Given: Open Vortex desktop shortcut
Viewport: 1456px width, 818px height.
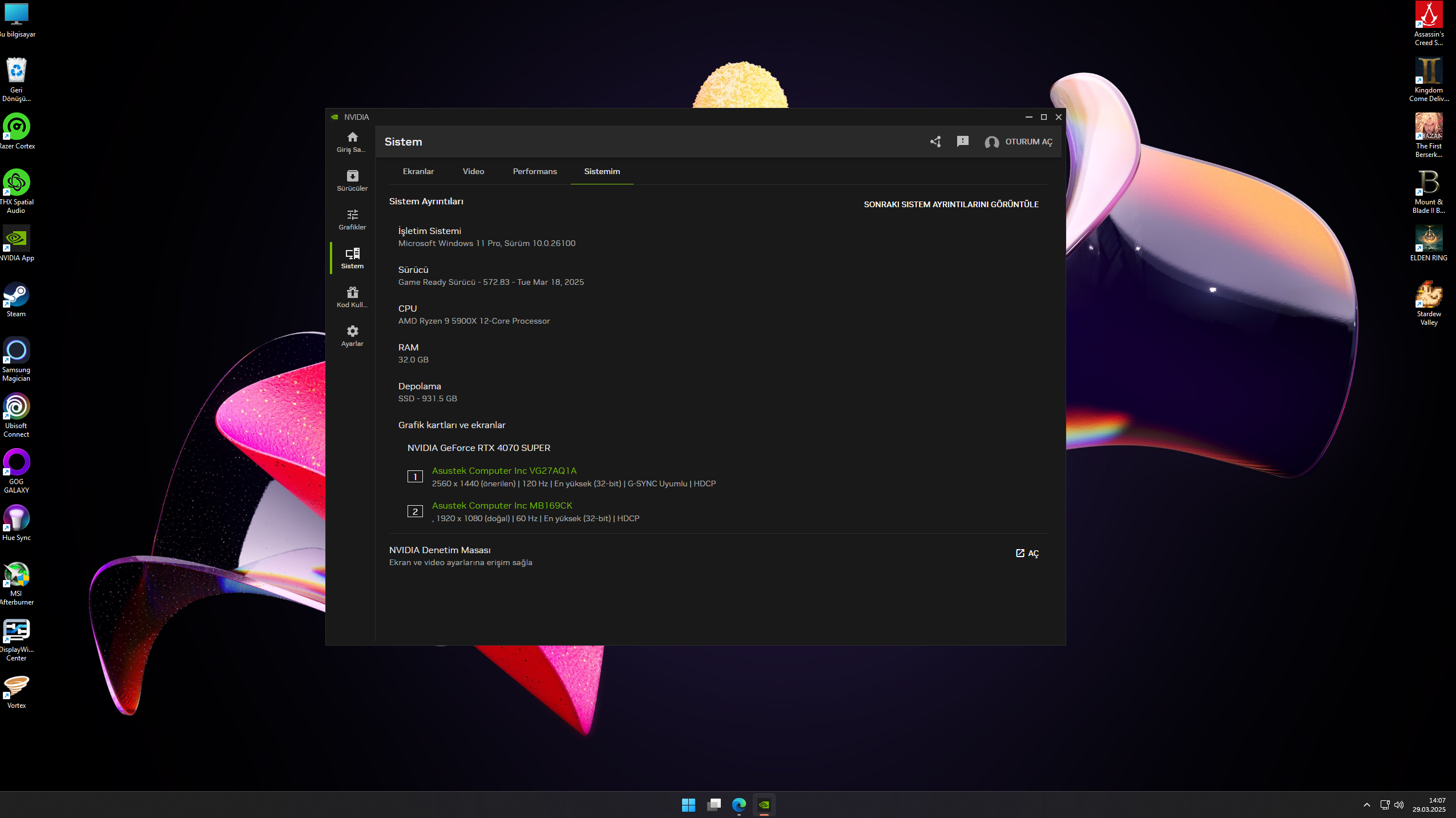Looking at the screenshot, I should [17, 691].
